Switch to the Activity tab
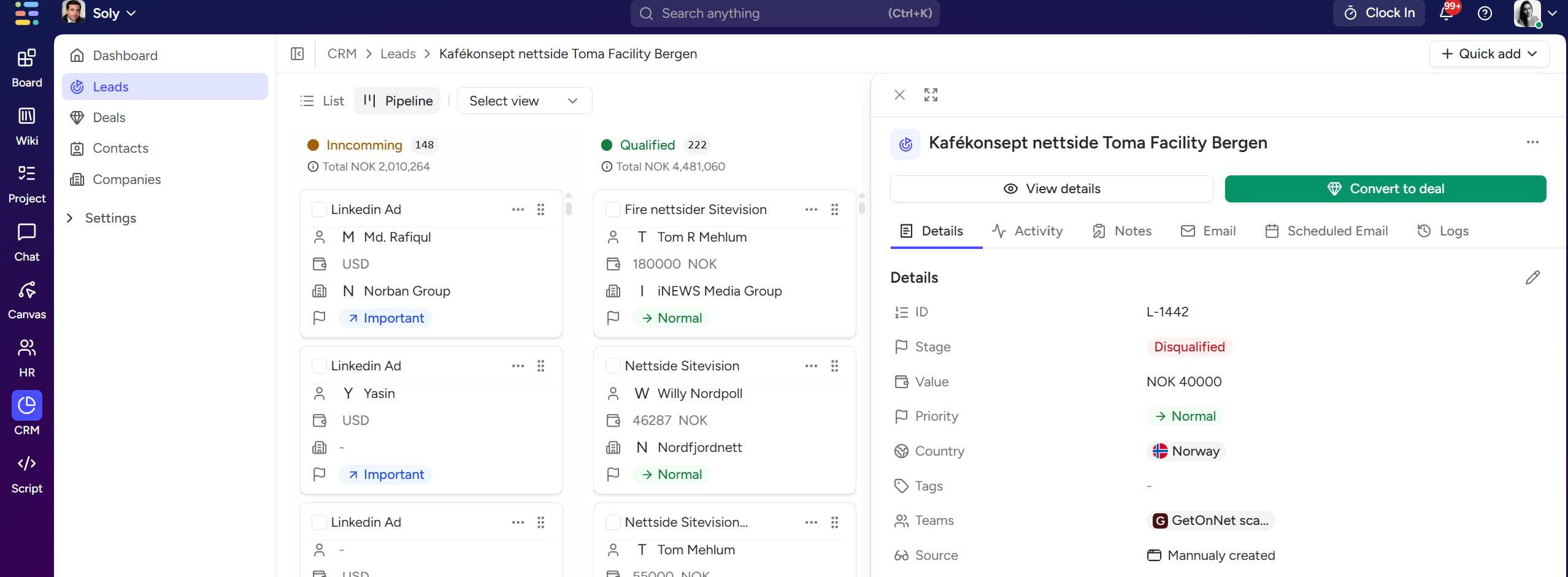Viewport: 1568px width, 577px height. tap(1028, 231)
